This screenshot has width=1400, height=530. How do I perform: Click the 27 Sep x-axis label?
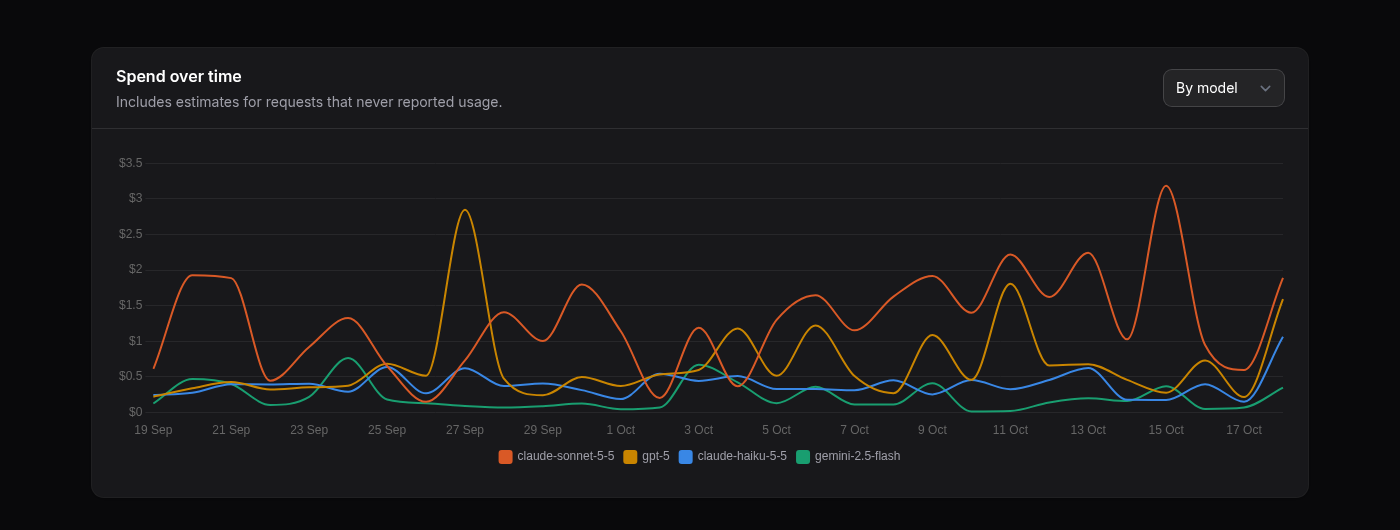point(465,430)
